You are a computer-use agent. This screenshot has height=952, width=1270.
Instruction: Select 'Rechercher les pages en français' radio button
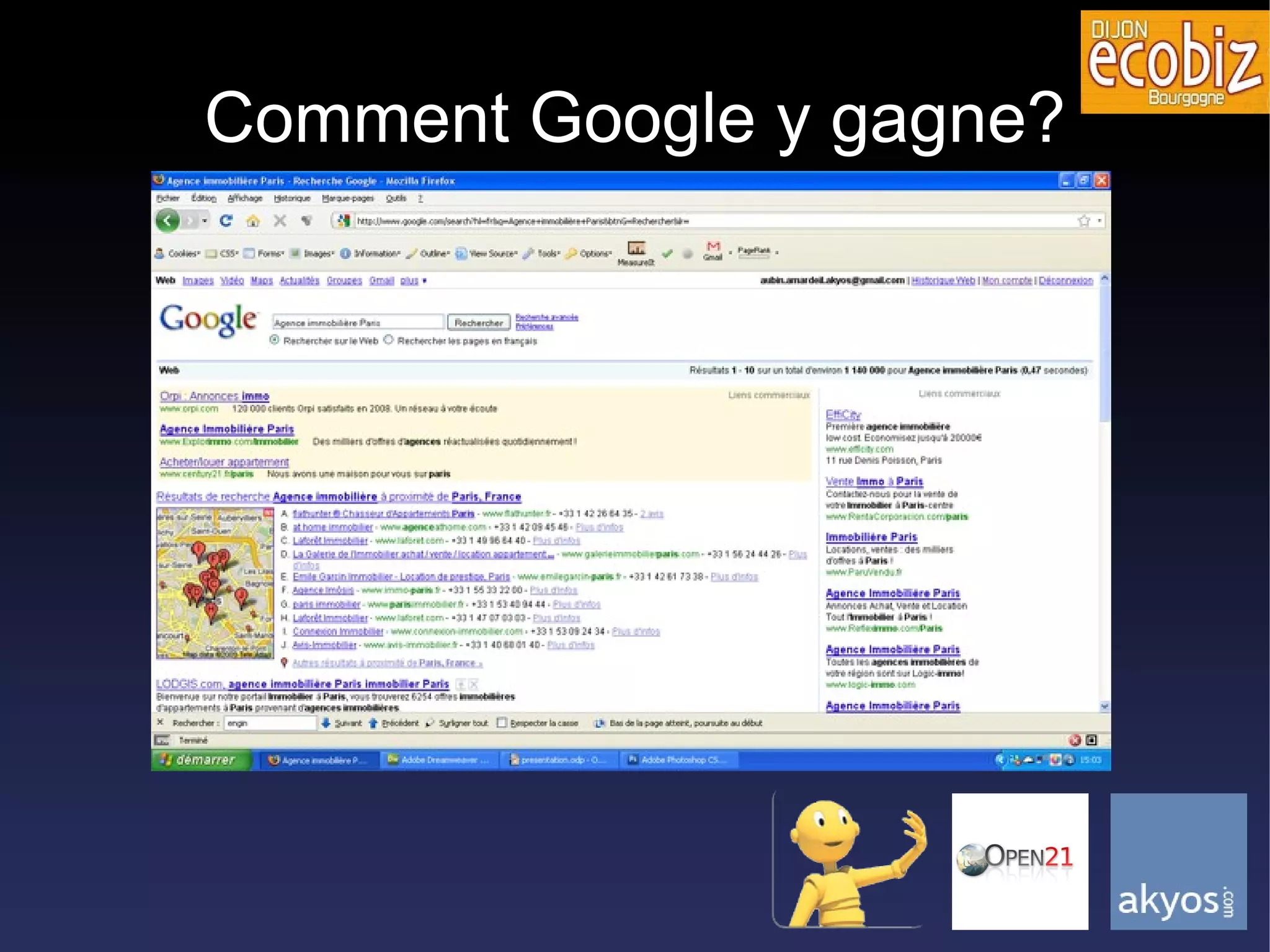coord(388,340)
